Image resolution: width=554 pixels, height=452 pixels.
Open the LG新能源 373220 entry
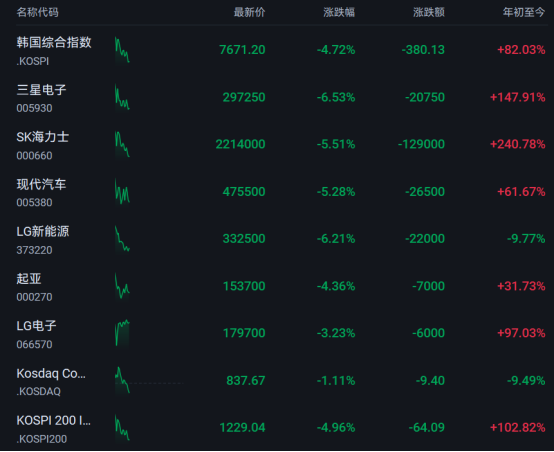tap(43, 240)
